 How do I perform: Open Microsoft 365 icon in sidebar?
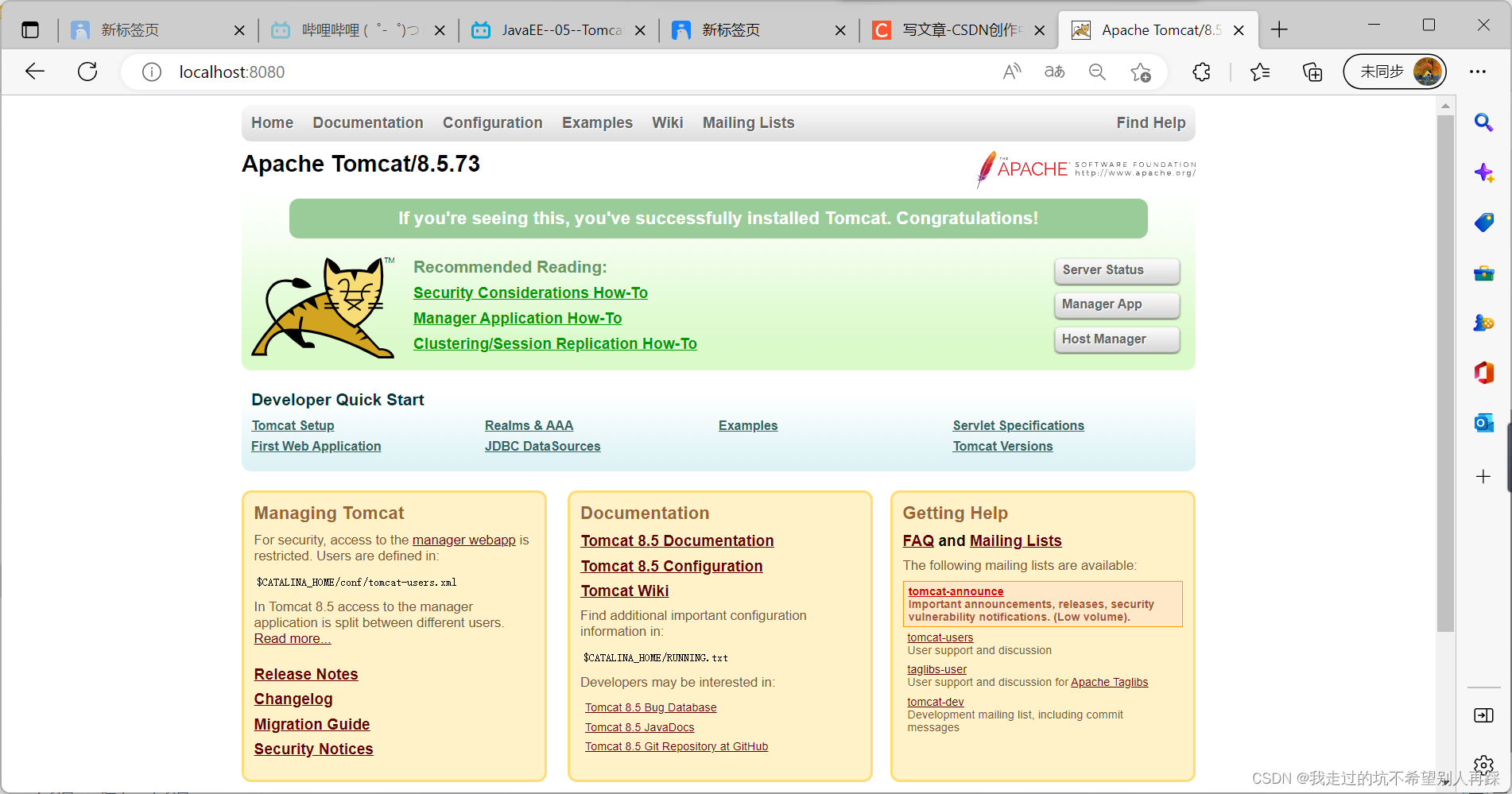(x=1483, y=372)
